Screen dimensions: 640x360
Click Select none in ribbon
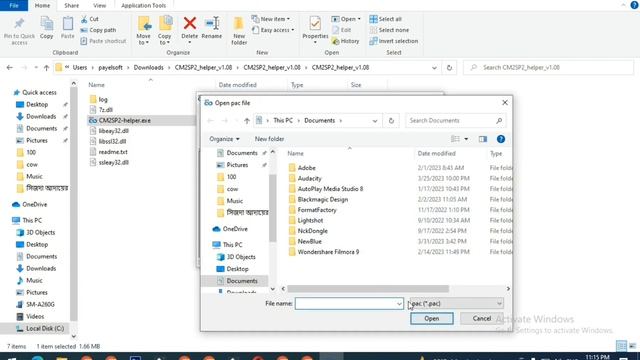(x=389, y=30)
